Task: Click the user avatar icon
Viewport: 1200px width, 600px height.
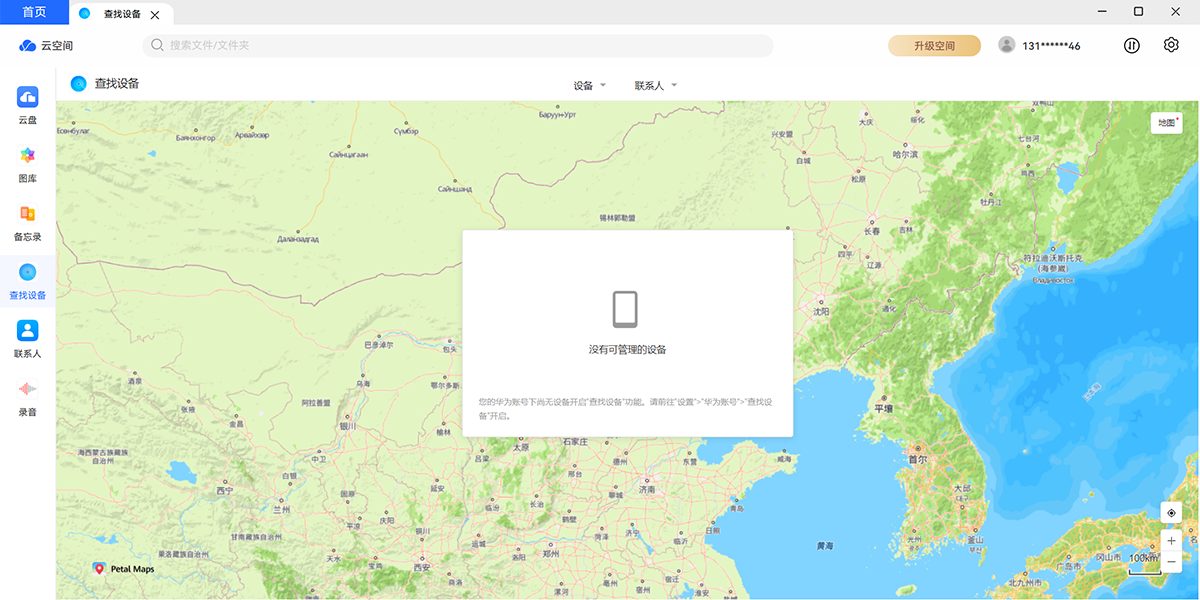Action: pos(1006,45)
